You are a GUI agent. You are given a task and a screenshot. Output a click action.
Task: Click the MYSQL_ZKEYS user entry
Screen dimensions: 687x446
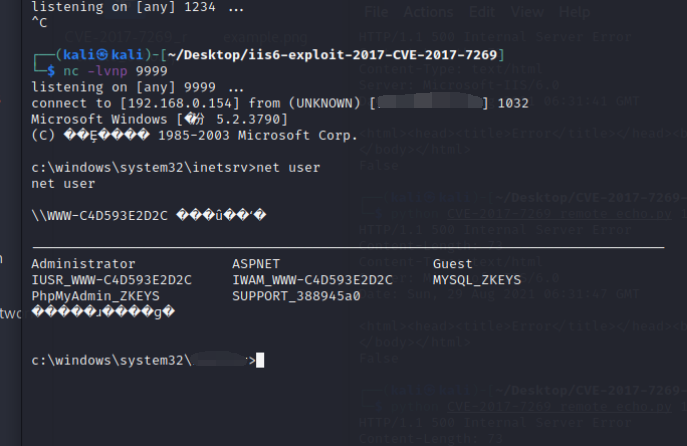coord(477,280)
